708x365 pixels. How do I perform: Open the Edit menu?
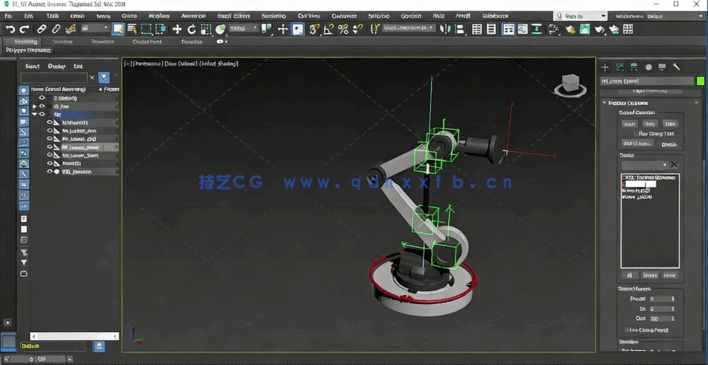(28, 16)
